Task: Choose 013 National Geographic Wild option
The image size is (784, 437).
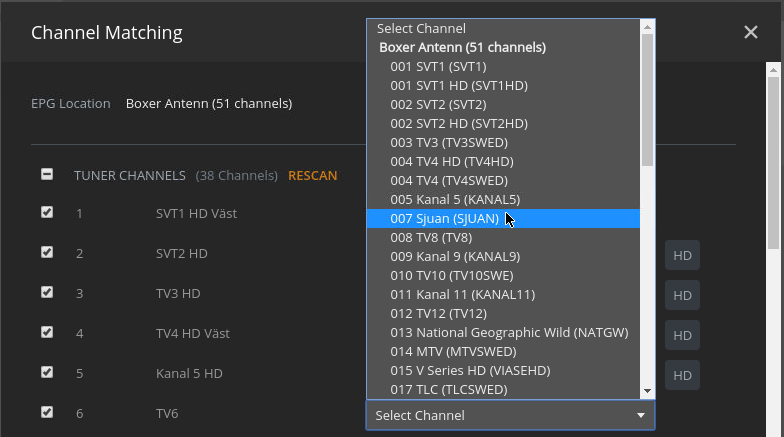Action: tap(509, 333)
